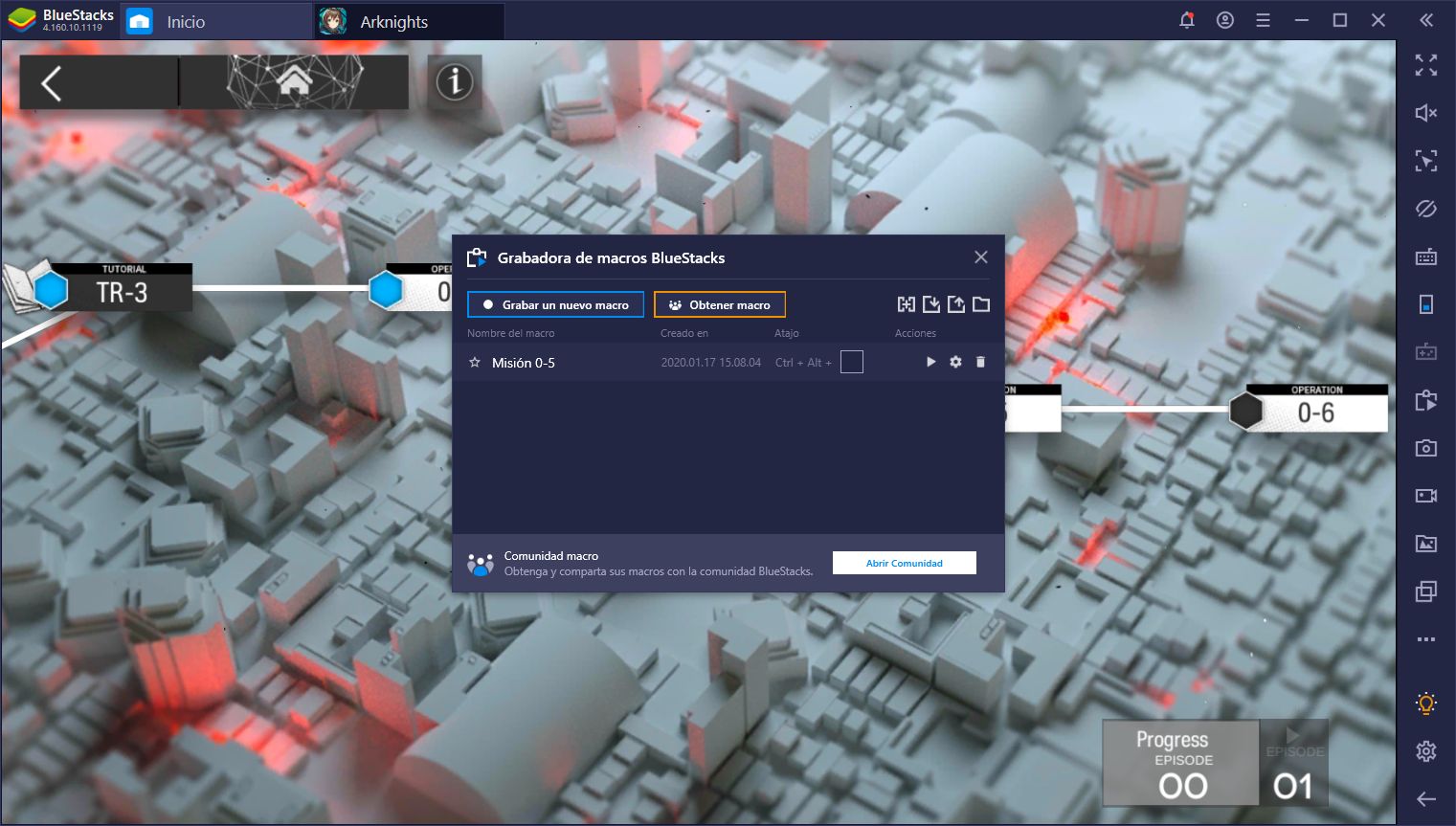Viewport: 1456px width, 826px height.
Task: Click the game info icon
Action: click(455, 82)
